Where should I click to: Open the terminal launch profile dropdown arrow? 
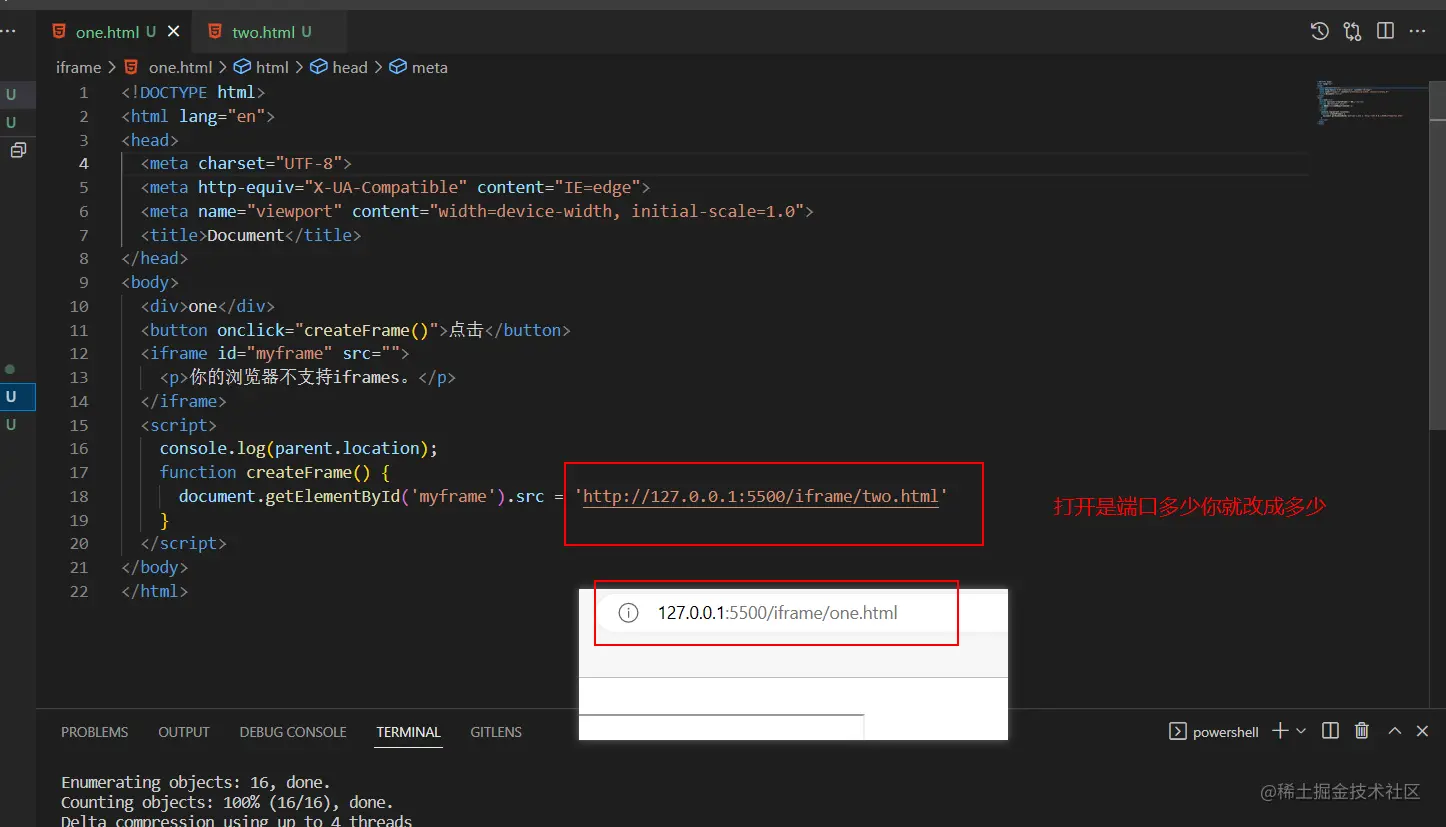pos(1301,731)
